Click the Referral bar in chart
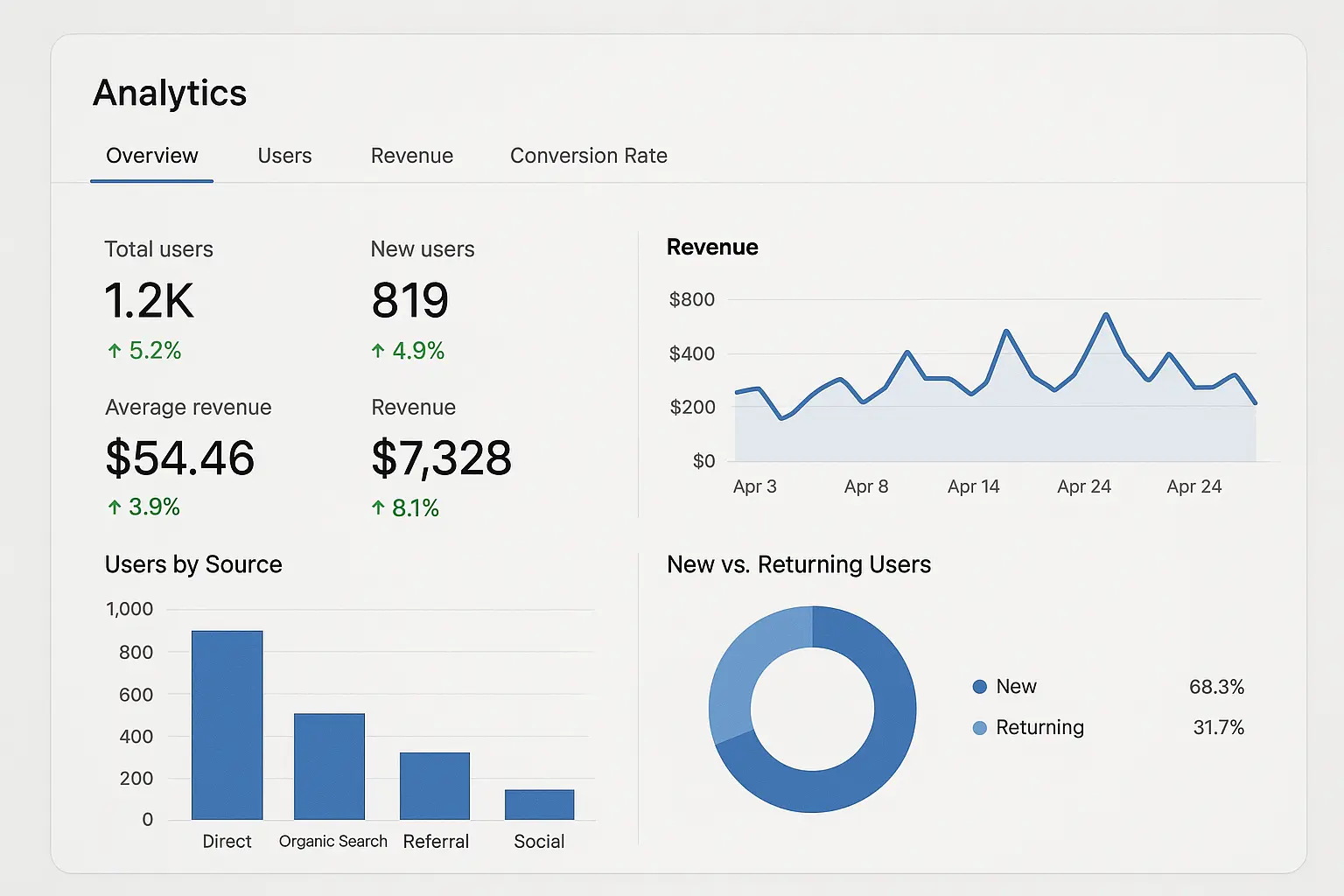 [x=435, y=786]
